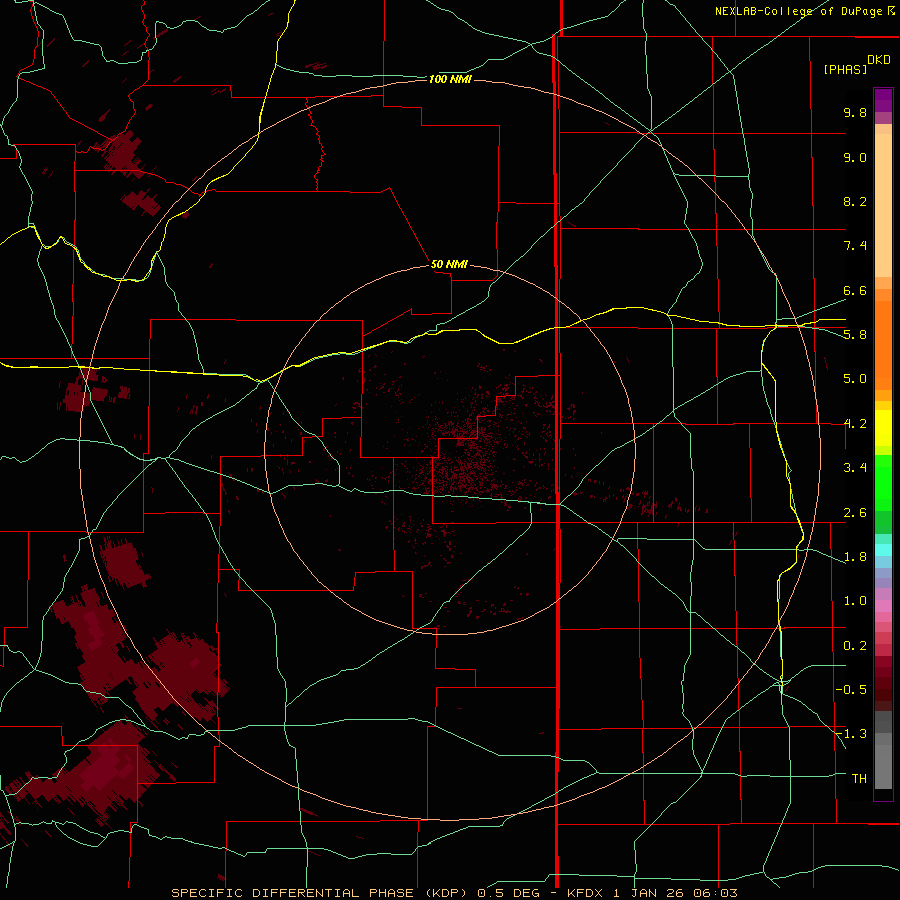Select the 5.8 legend value
This screenshot has width=900, height=900.
(x=855, y=335)
